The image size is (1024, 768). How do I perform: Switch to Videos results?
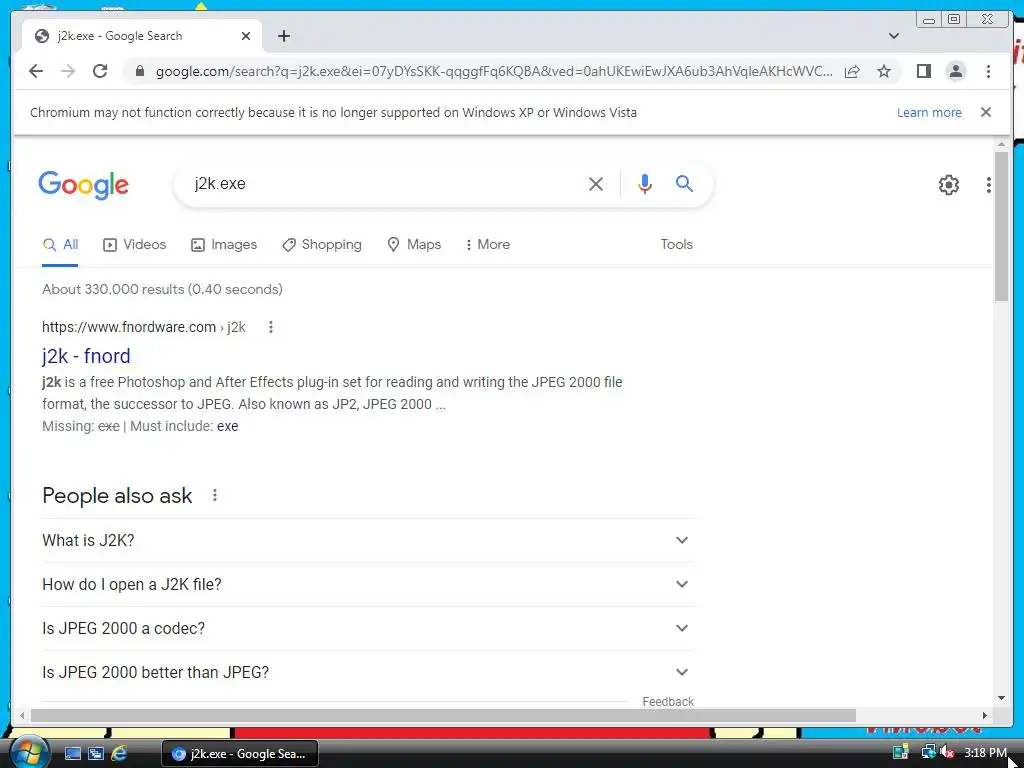tap(135, 245)
